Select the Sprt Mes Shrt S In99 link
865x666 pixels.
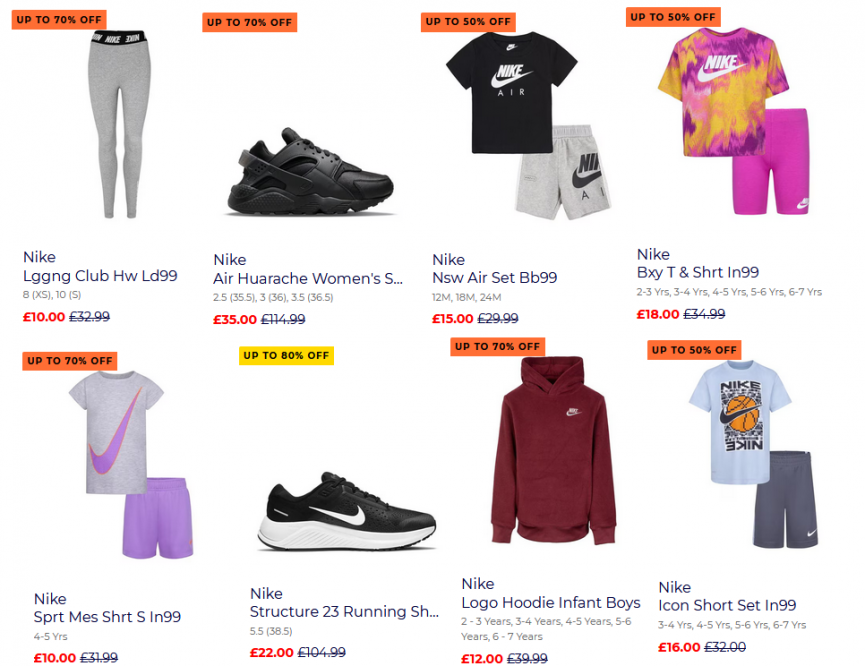pyautogui.click(x=107, y=617)
